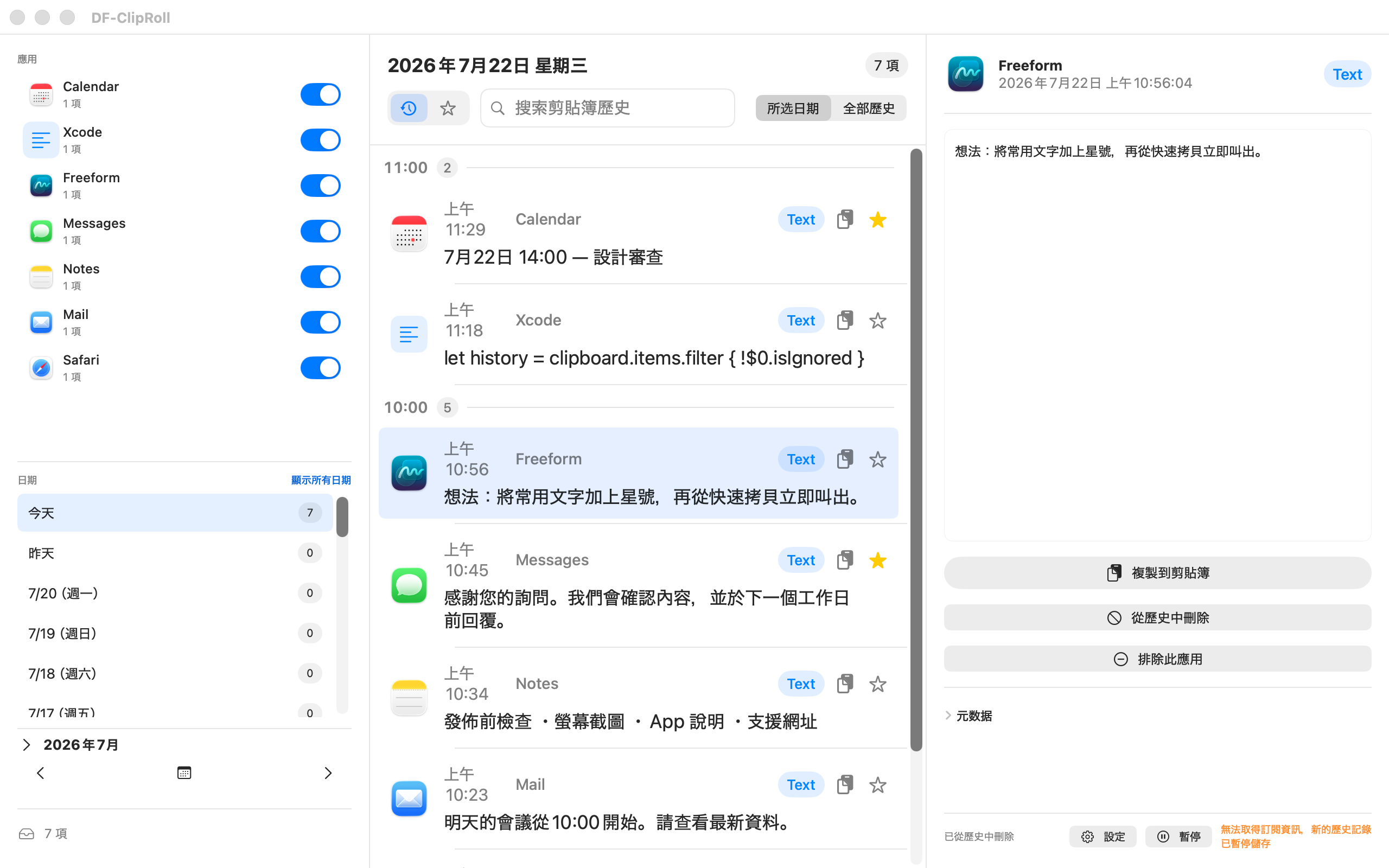This screenshot has width=1389, height=868.
Task: Select the Xcode app icon in sidebar
Action: click(41, 139)
